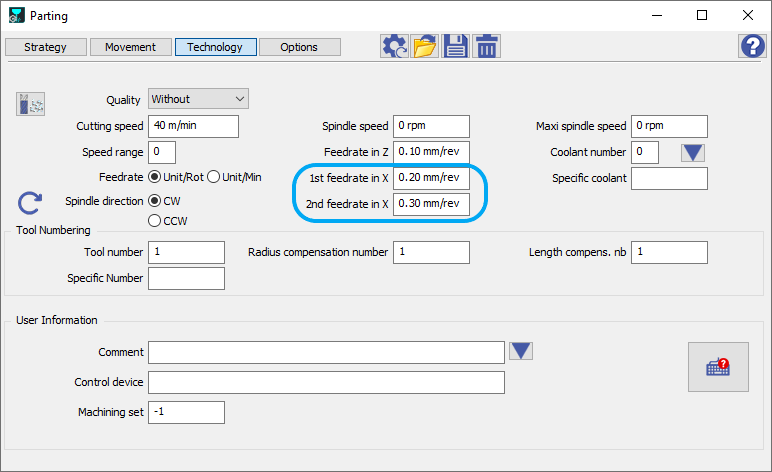Click the tool icon beside Quality
This screenshot has width=772, height=472.
click(x=31, y=104)
